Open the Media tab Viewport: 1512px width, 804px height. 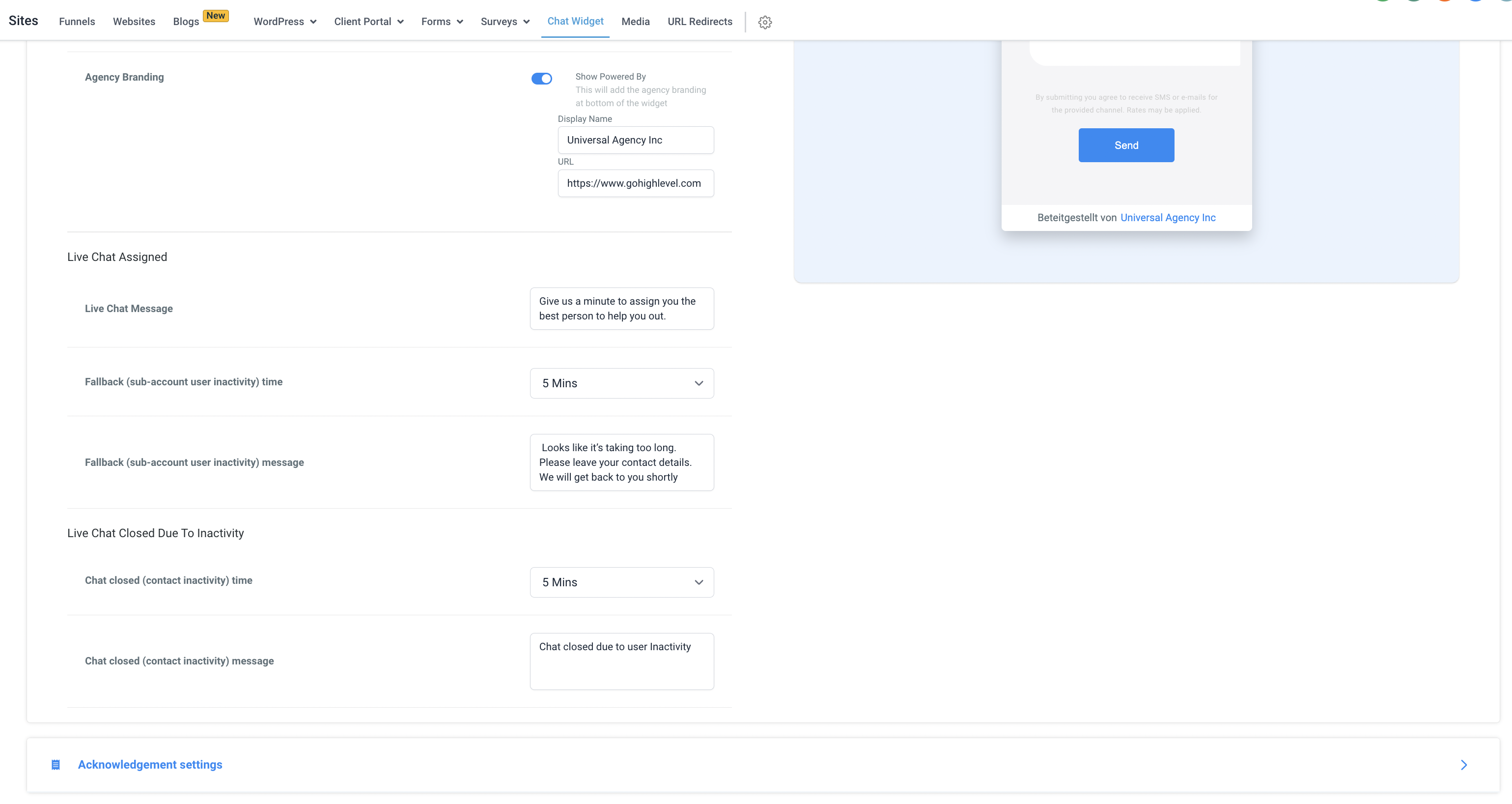pos(635,22)
